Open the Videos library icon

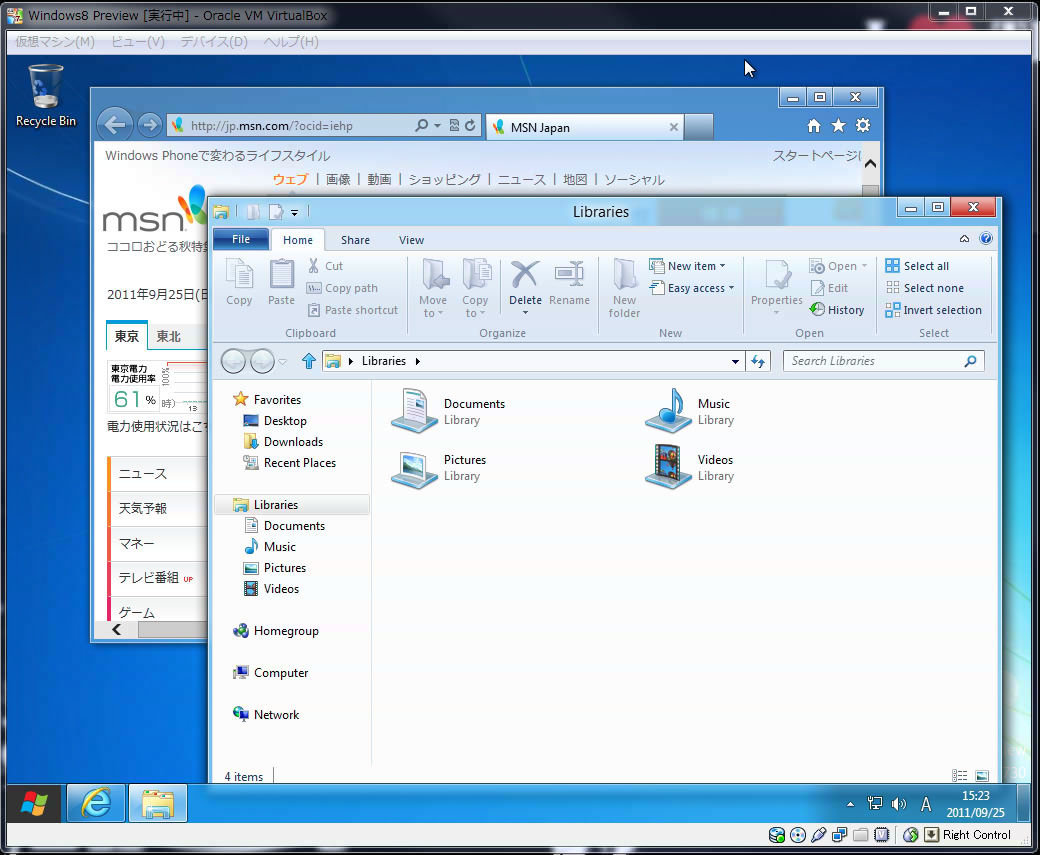click(669, 467)
